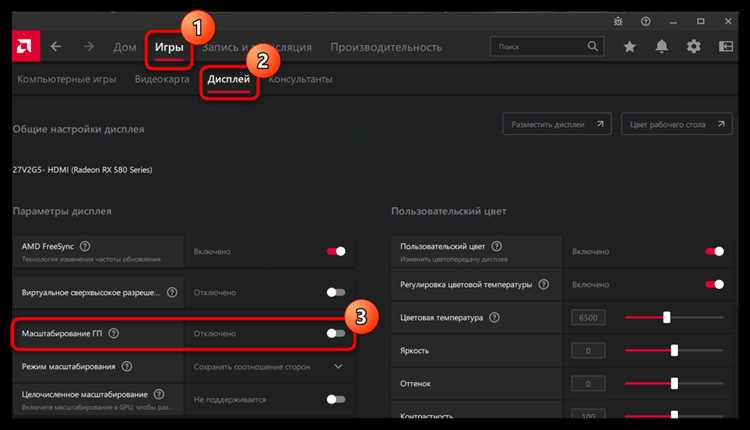Screen dimensions: 750x430
Task: Click the search magnifier icon
Action: click(592, 46)
